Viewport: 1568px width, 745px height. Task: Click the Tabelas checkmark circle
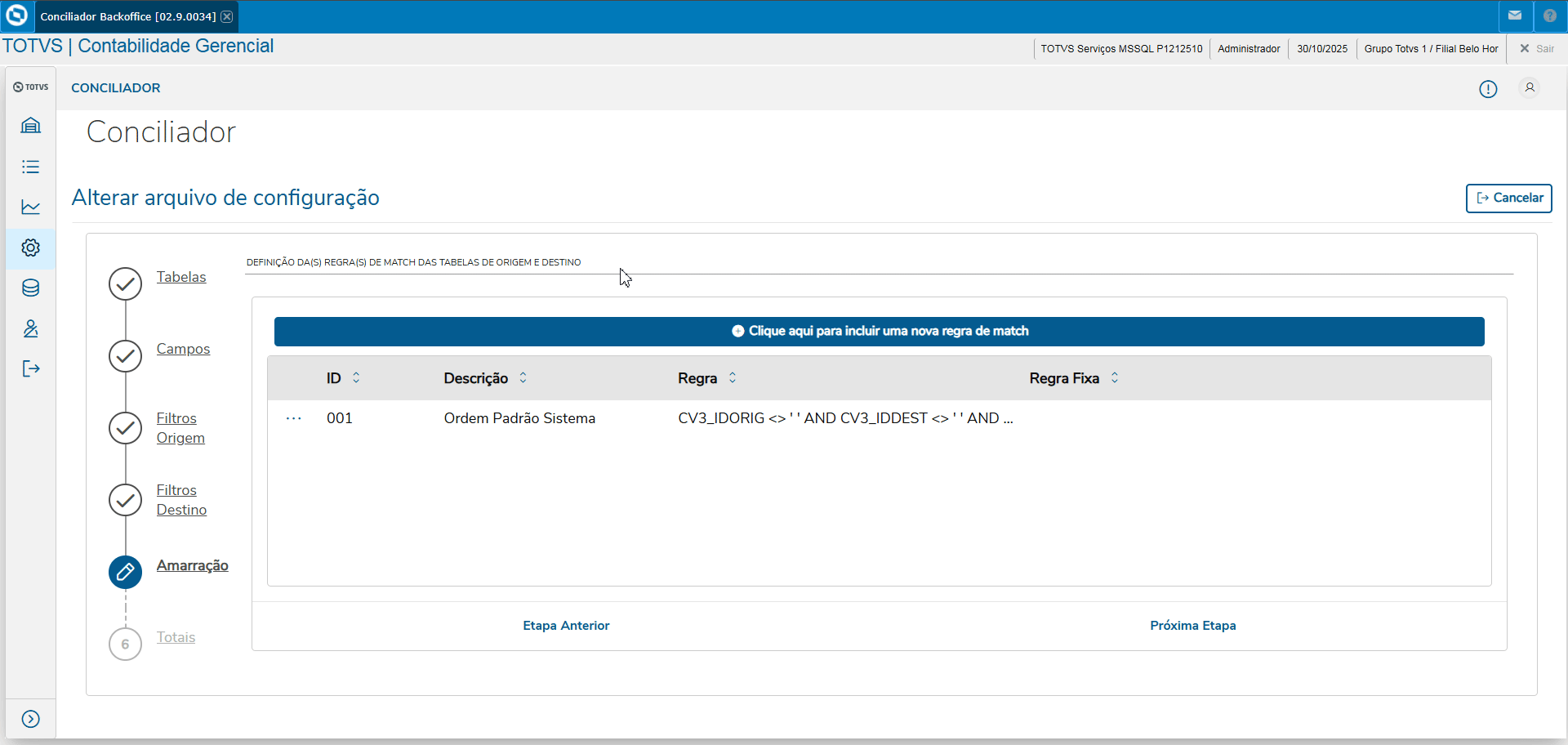(125, 284)
